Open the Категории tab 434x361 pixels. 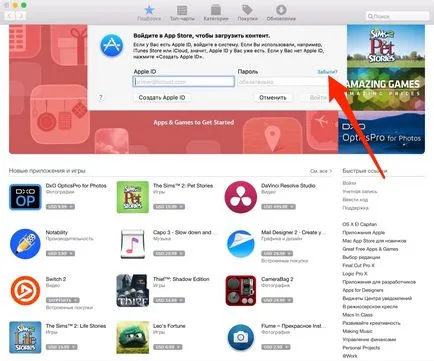(x=216, y=13)
